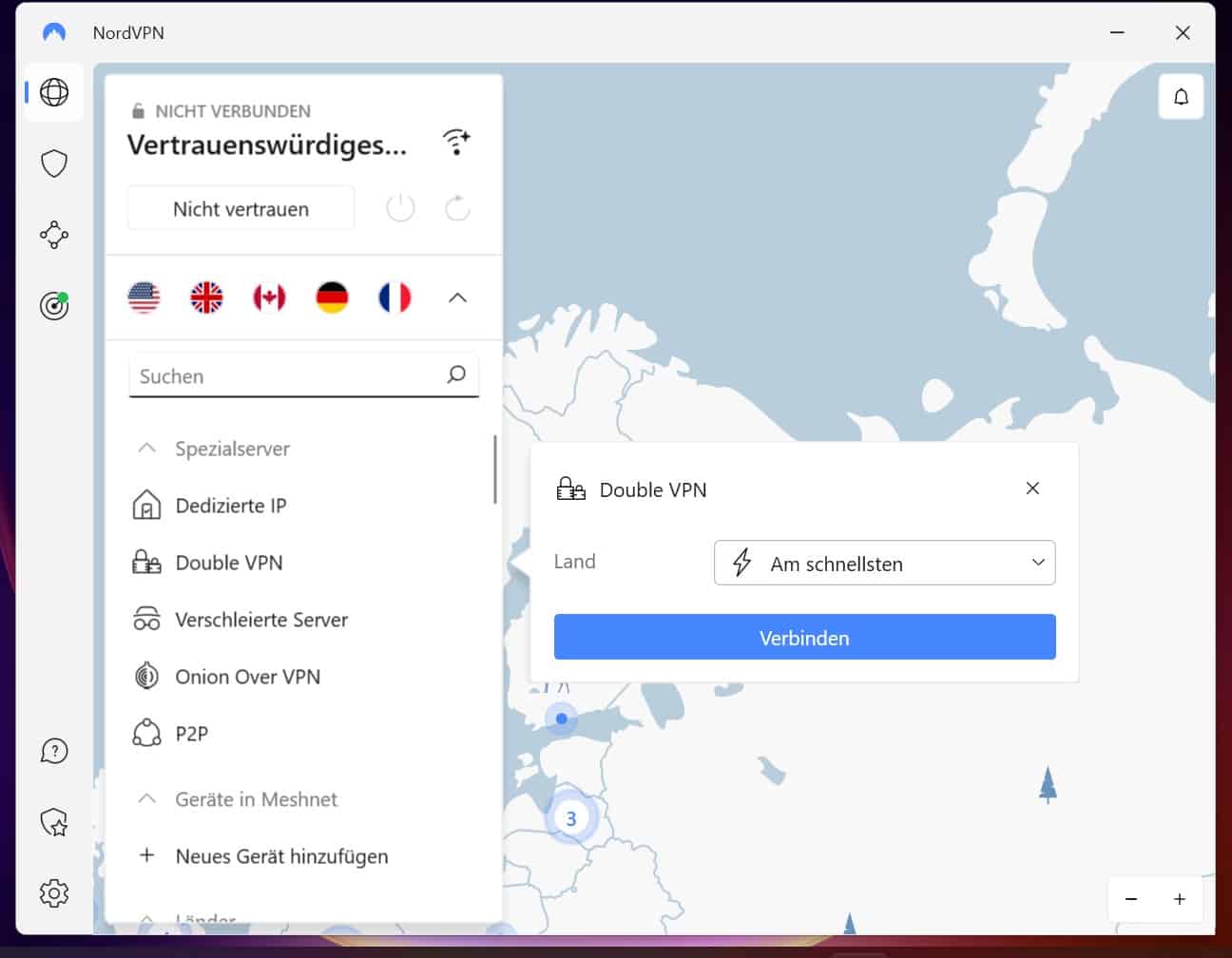Viewport: 1232px width, 958px height.
Task: Click the single blue dot map marker
Action: pos(562,718)
